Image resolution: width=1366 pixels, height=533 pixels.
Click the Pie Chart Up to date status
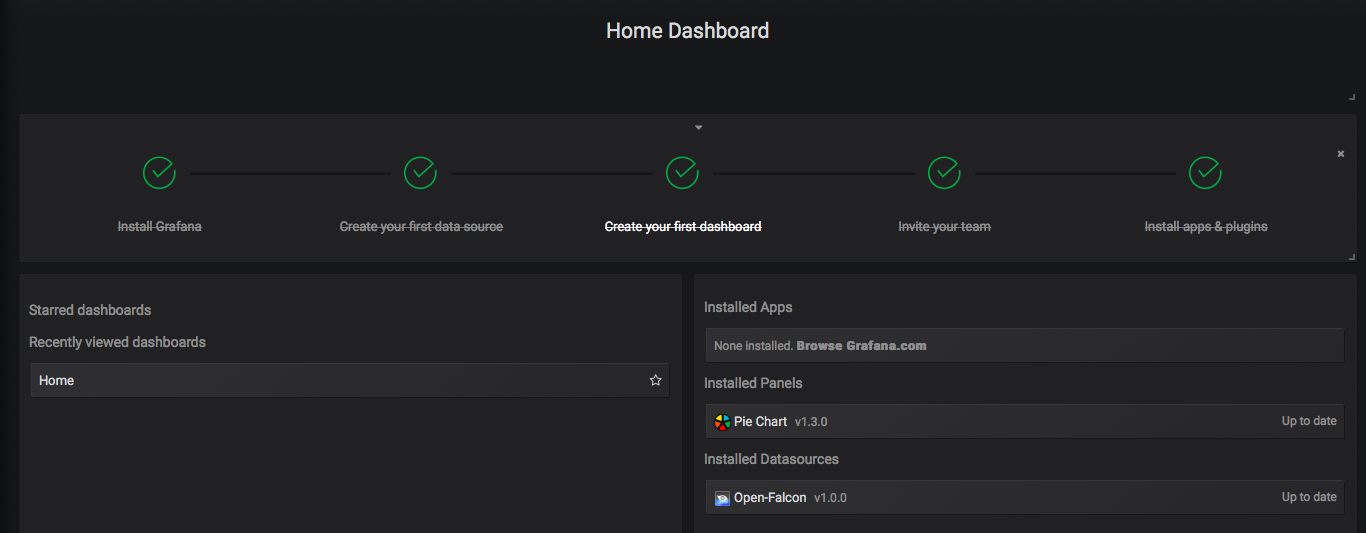click(1309, 422)
